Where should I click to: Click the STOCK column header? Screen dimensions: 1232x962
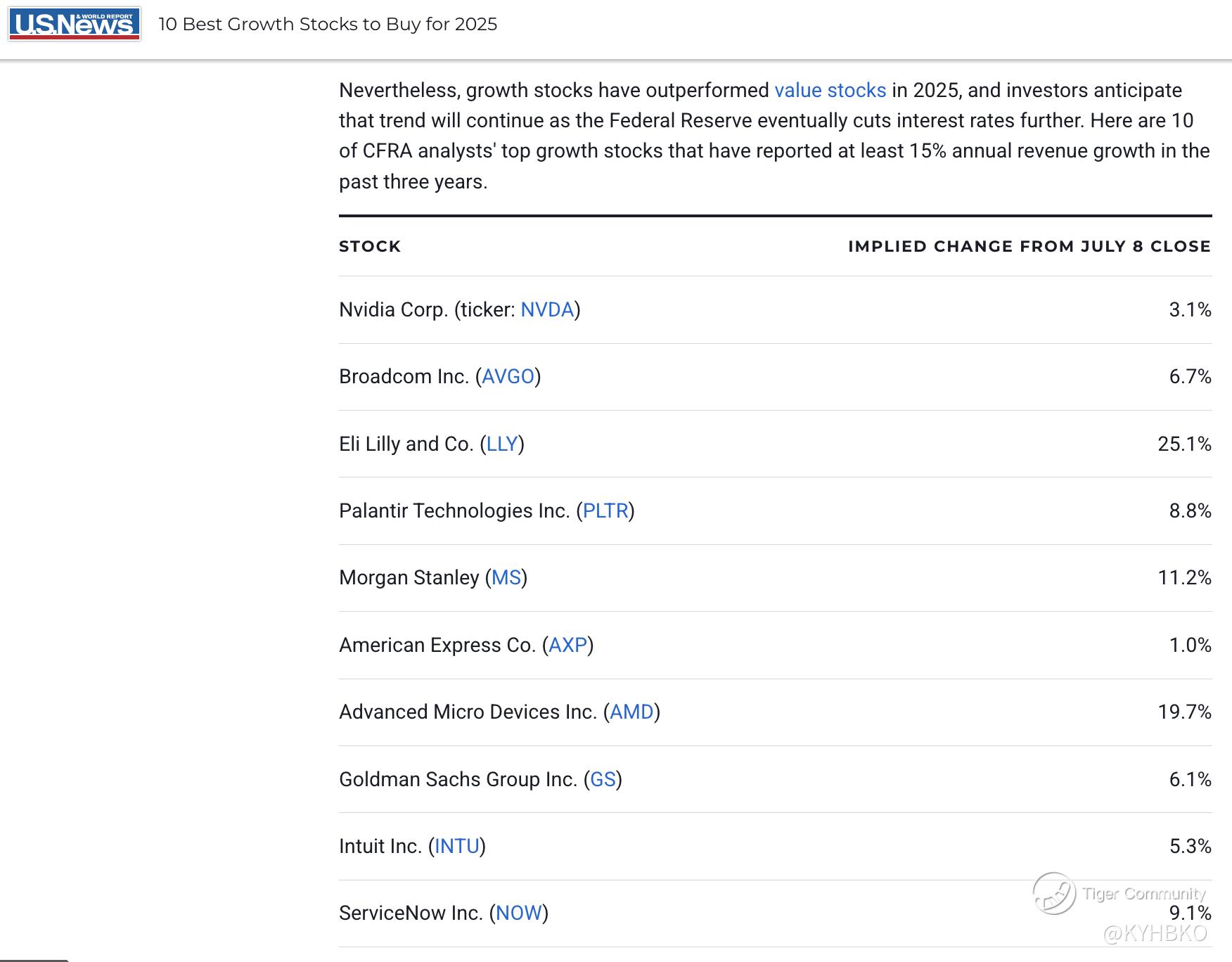[370, 246]
